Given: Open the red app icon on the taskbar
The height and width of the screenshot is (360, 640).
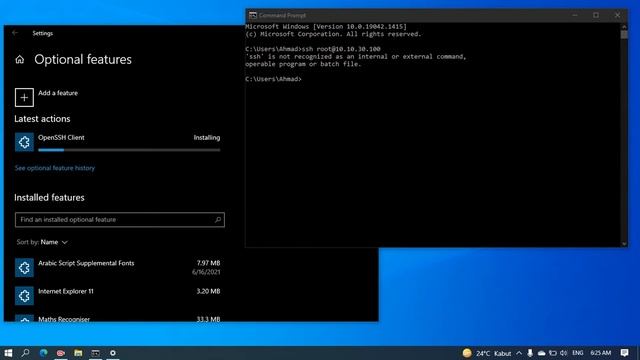Looking at the screenshot, I should coord(60,353).
